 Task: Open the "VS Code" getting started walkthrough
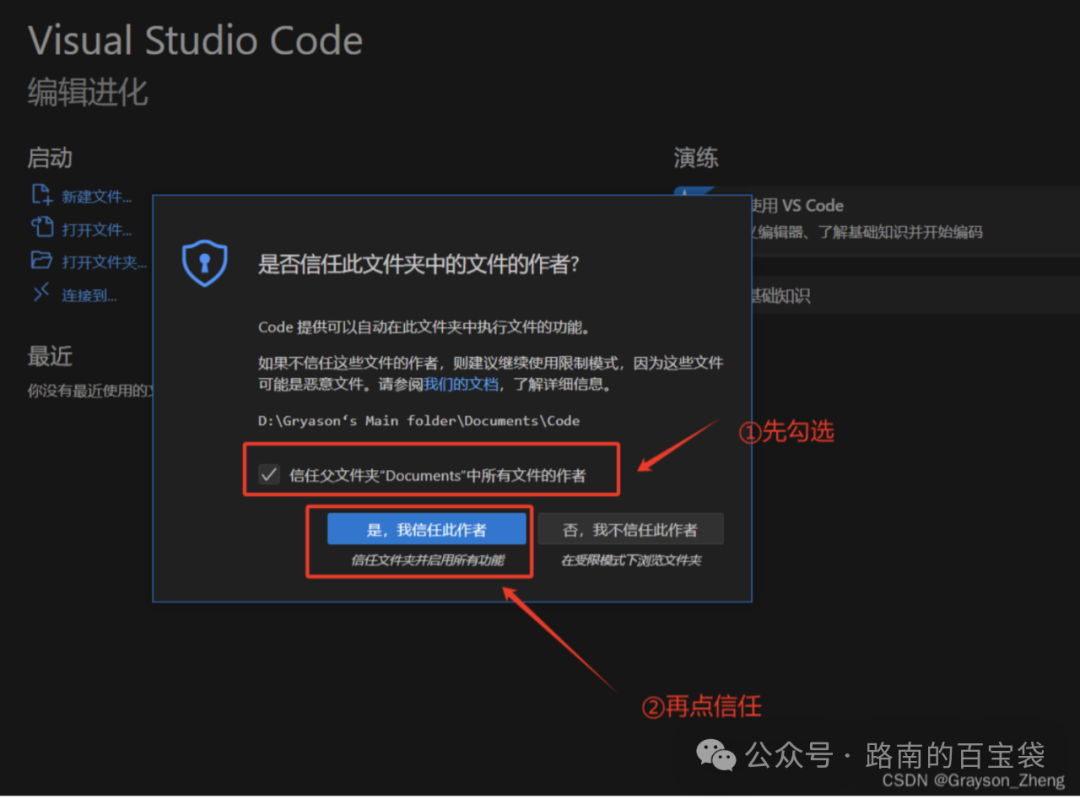tap(915, 219)
